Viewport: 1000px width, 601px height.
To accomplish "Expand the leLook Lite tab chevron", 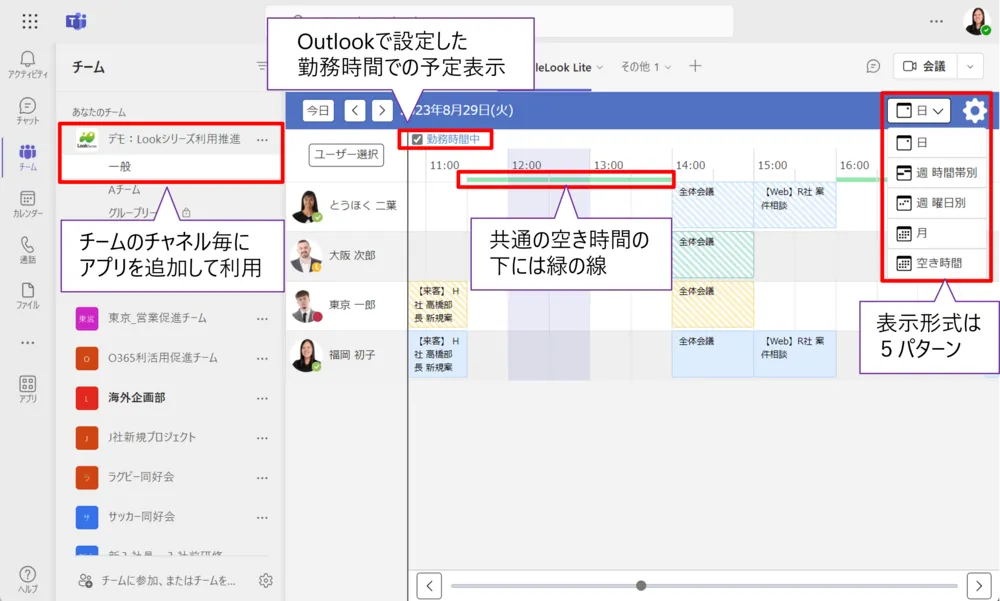I will (x=598, y=66).
